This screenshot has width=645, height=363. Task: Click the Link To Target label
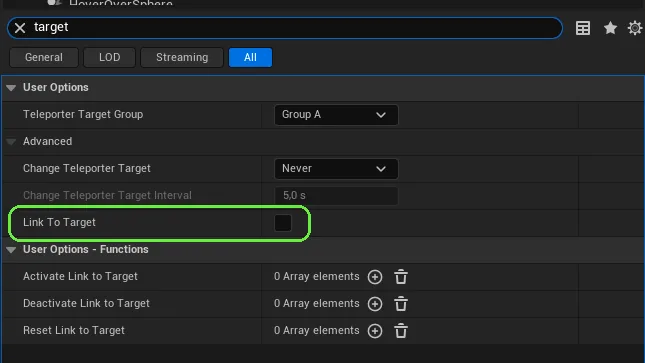(59, 222)
